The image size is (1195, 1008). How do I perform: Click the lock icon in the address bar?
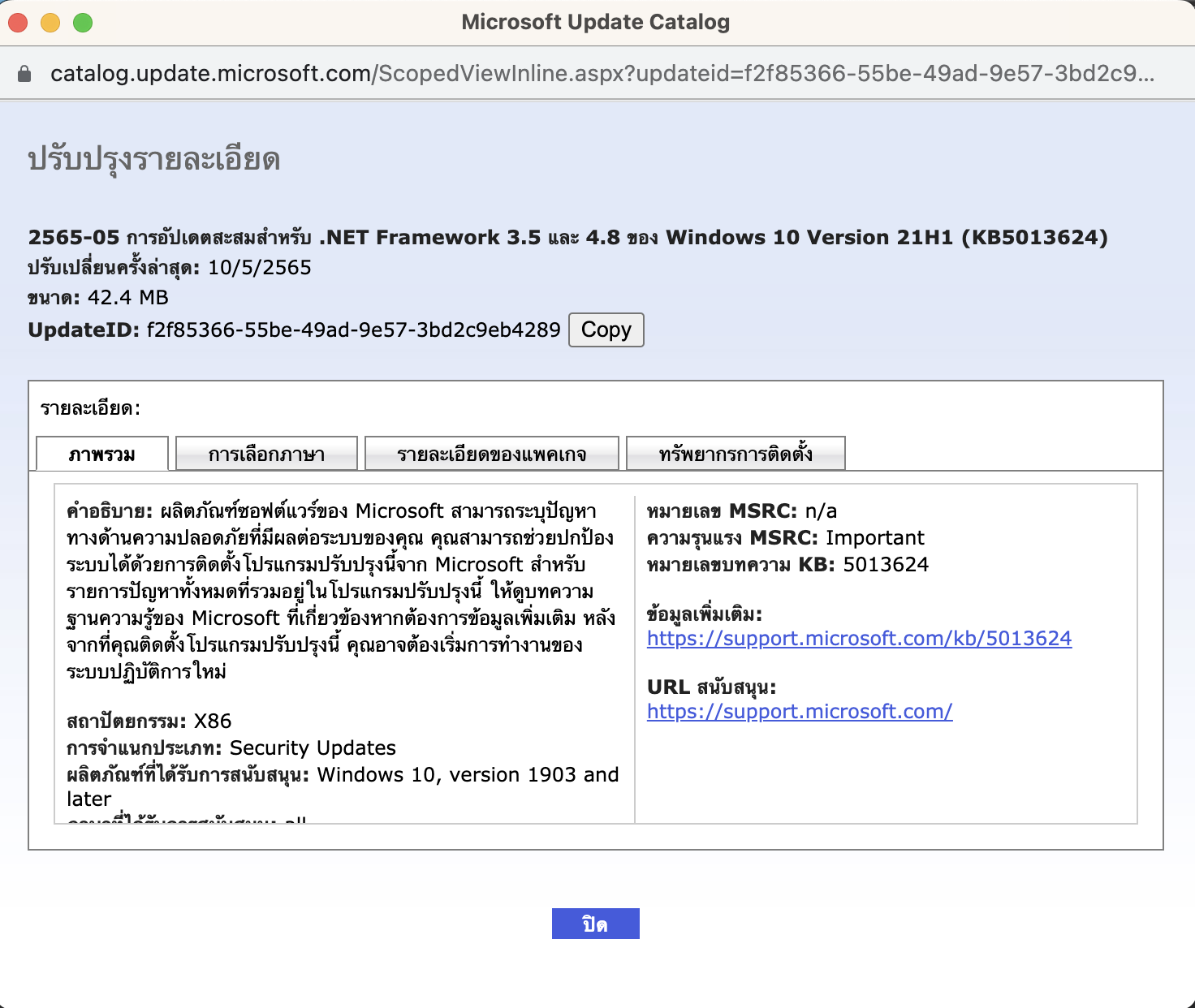coord(24,74)
